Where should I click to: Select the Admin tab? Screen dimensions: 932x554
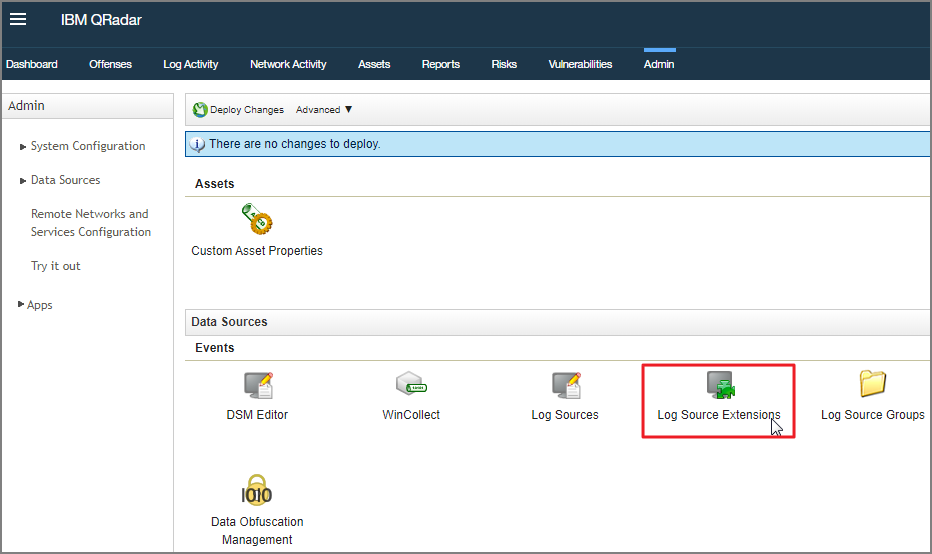(659, 64)
